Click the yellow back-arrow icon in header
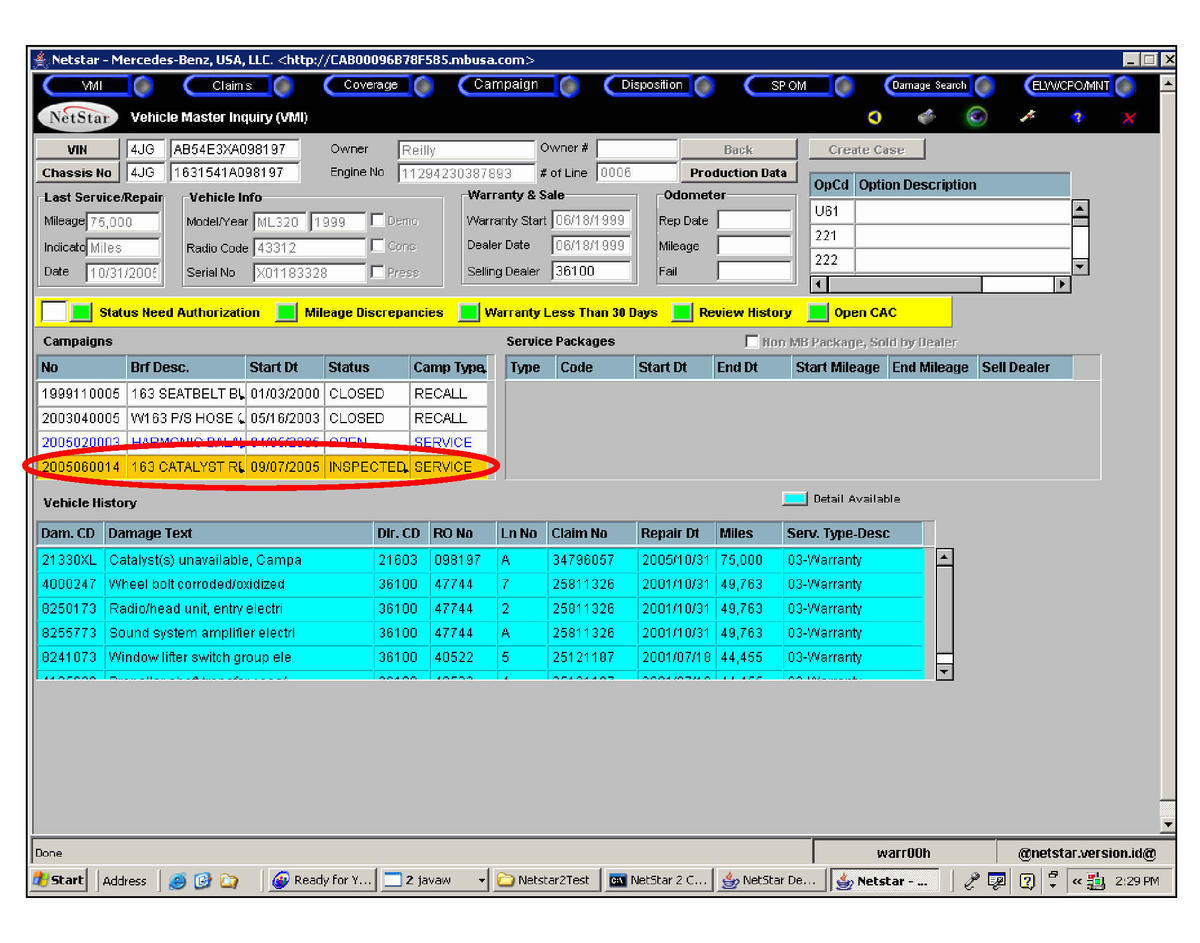This screenshot has height=943, width=1200. coord(875,118)
